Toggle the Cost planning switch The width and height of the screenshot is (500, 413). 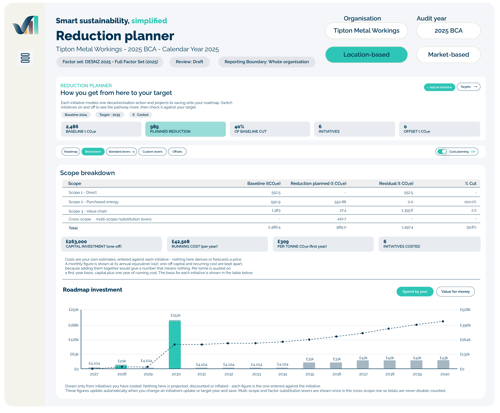point(442,152)
